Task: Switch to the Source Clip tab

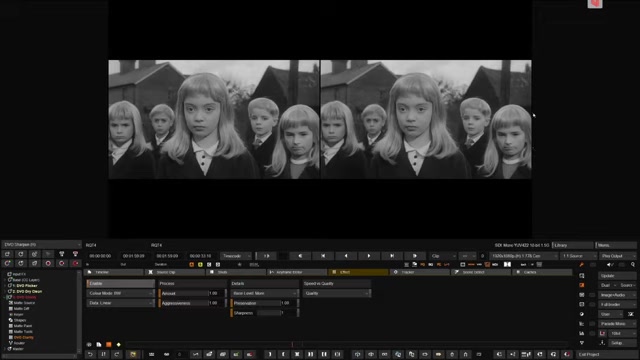Action: [x=176, y=272]
